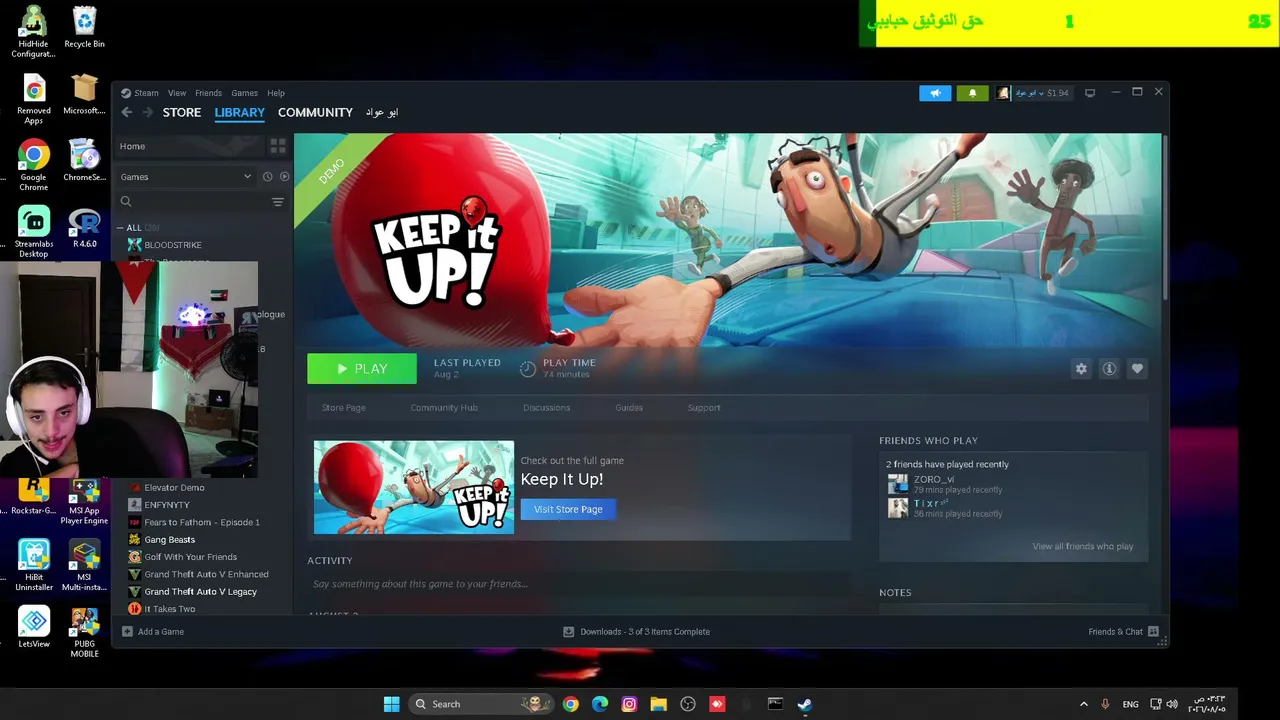Viewport: 1280px width, 720px height.
Task: Open the Guides link
Action: (x=629, y=408)
